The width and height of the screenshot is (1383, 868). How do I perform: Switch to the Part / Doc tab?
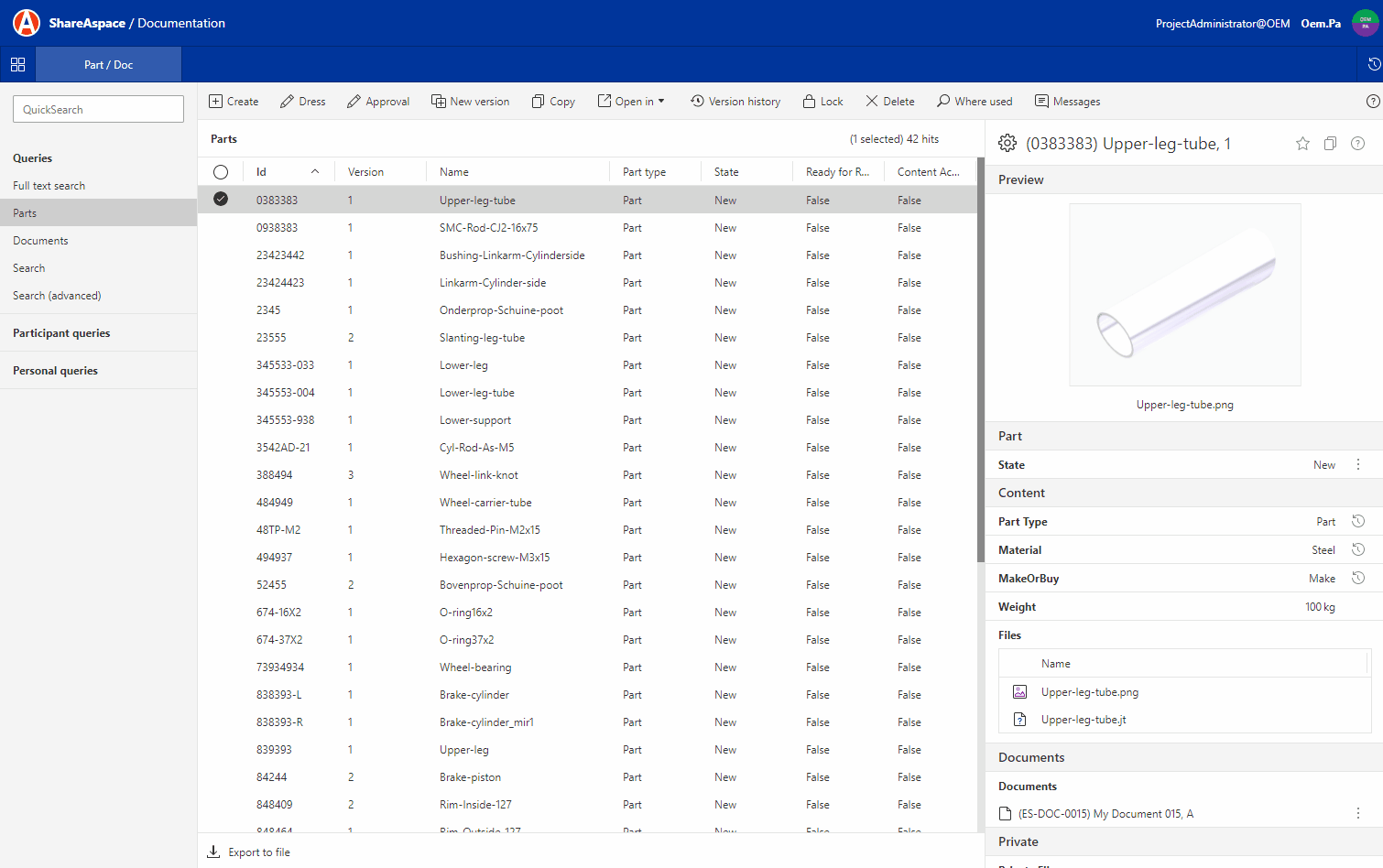click(x=107, y=64)
